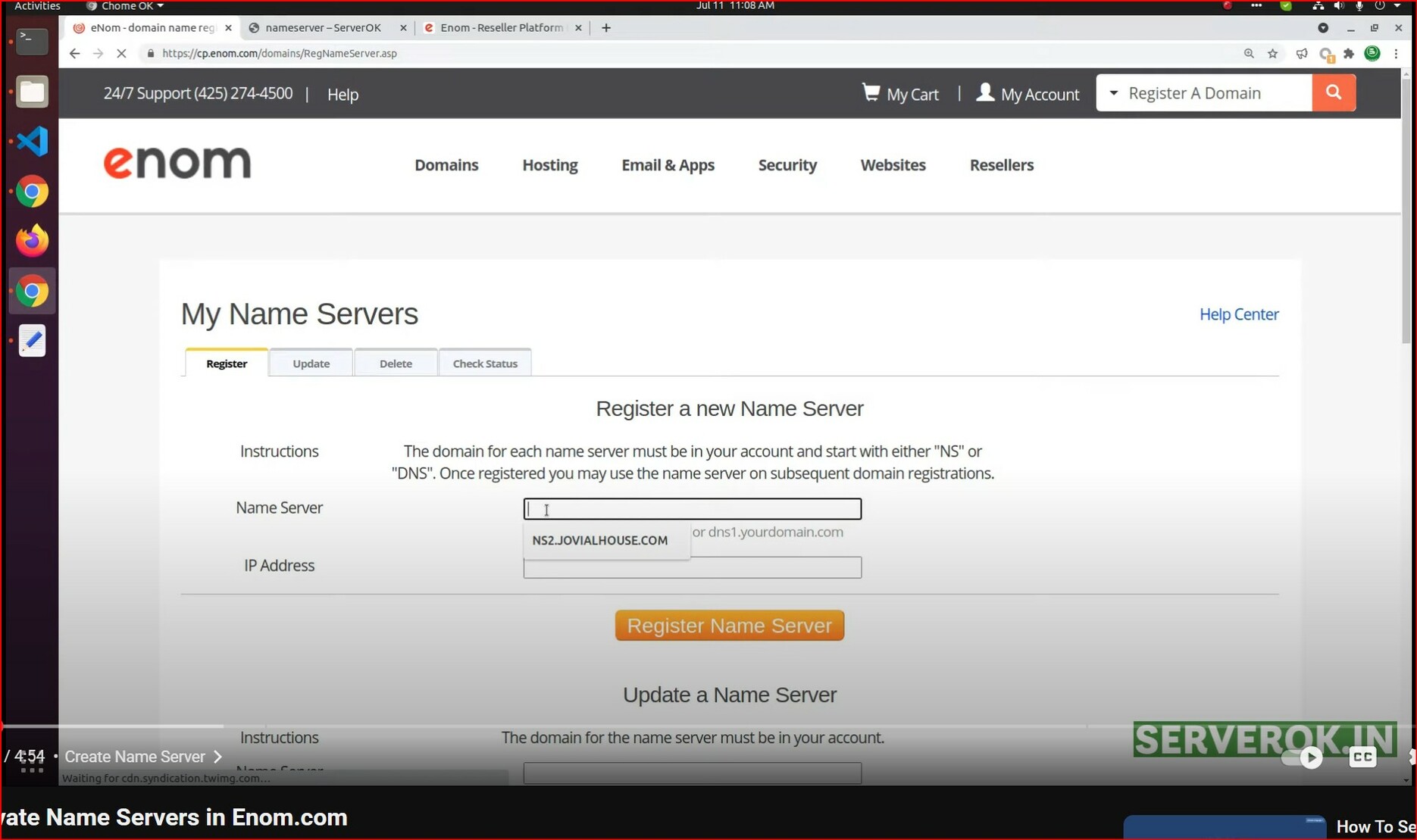Open system status menu arrow

pyautogui.click(x=1397, y=6)
